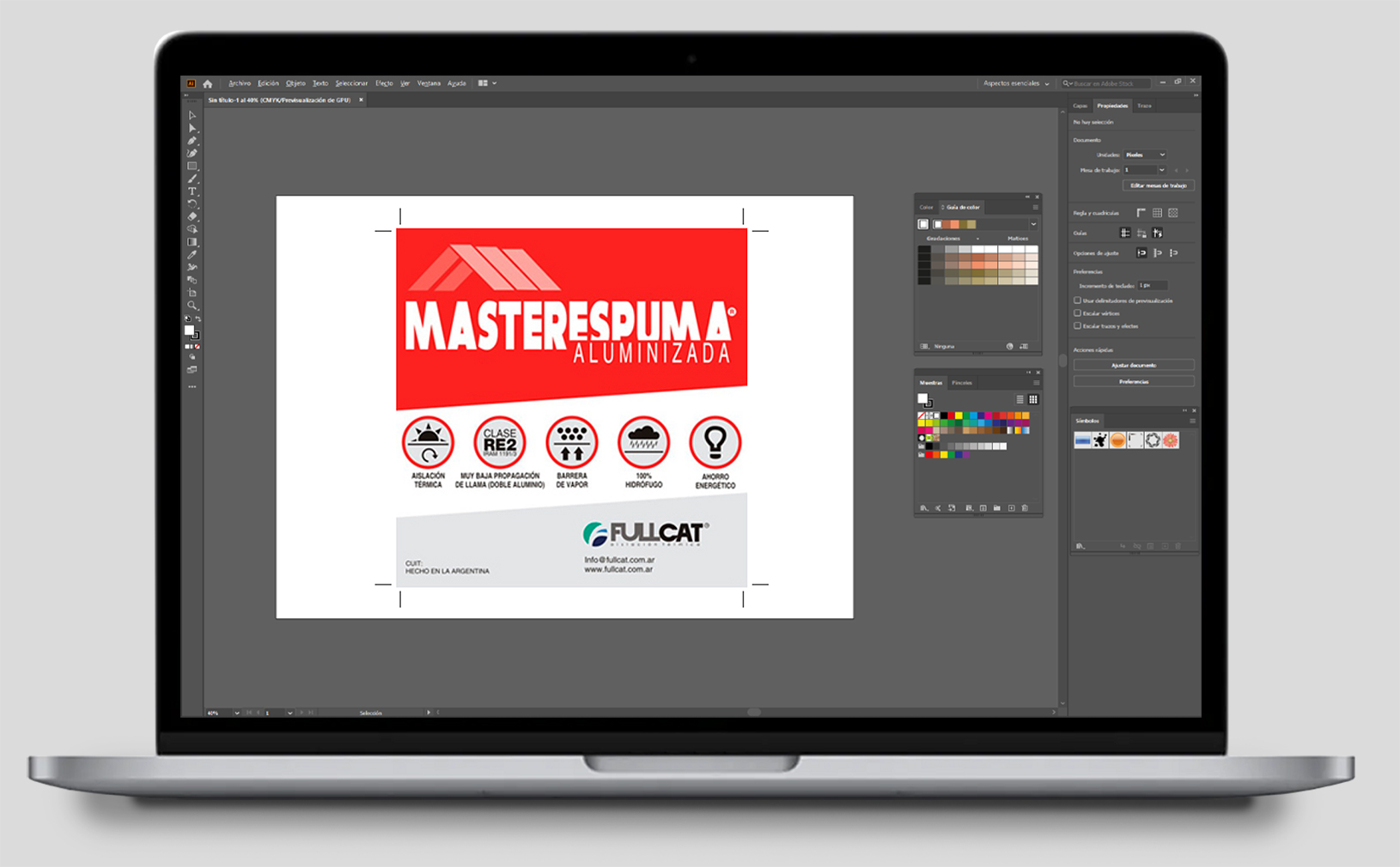Open Muestras panel menu
The width and height of the screenshot is (1400, 867).
1036,383
